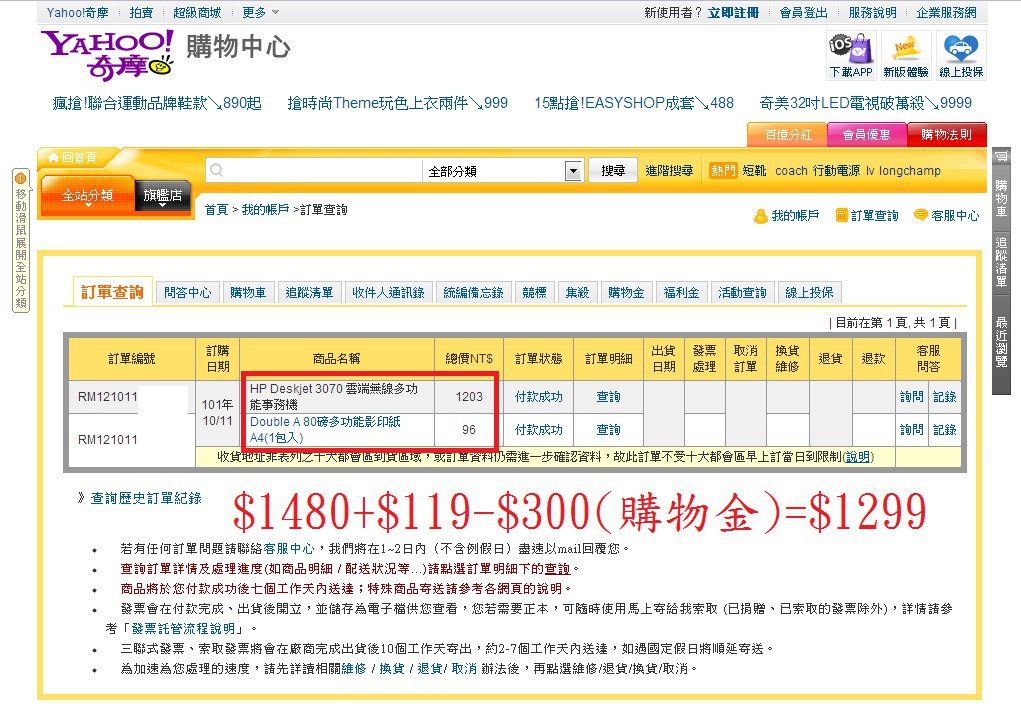Open promo 搶時尚Theme玩色上衣兩件↘999
The width and height of the screenshot is (1021, 704).
(x=398, y=103)
